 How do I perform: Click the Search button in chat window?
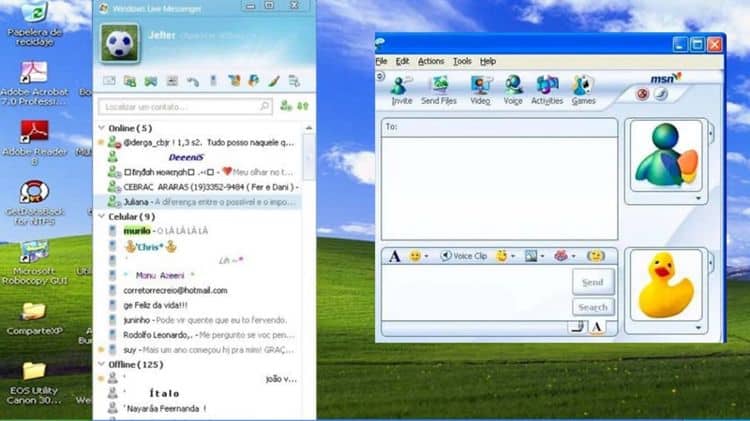(593, 308)
